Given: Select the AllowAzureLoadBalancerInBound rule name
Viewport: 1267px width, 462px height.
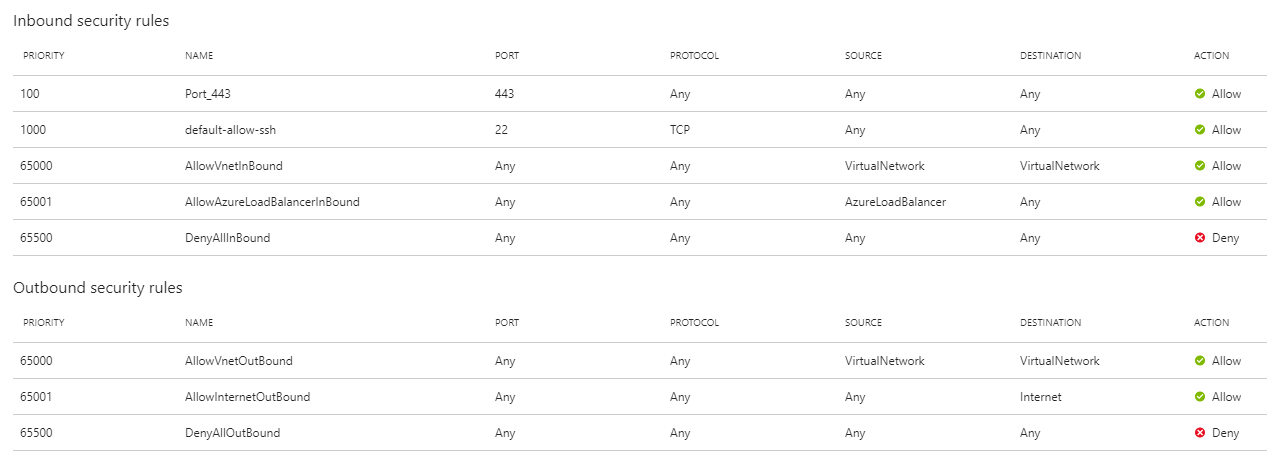Looking at the screenshot, I should [272, 202].
